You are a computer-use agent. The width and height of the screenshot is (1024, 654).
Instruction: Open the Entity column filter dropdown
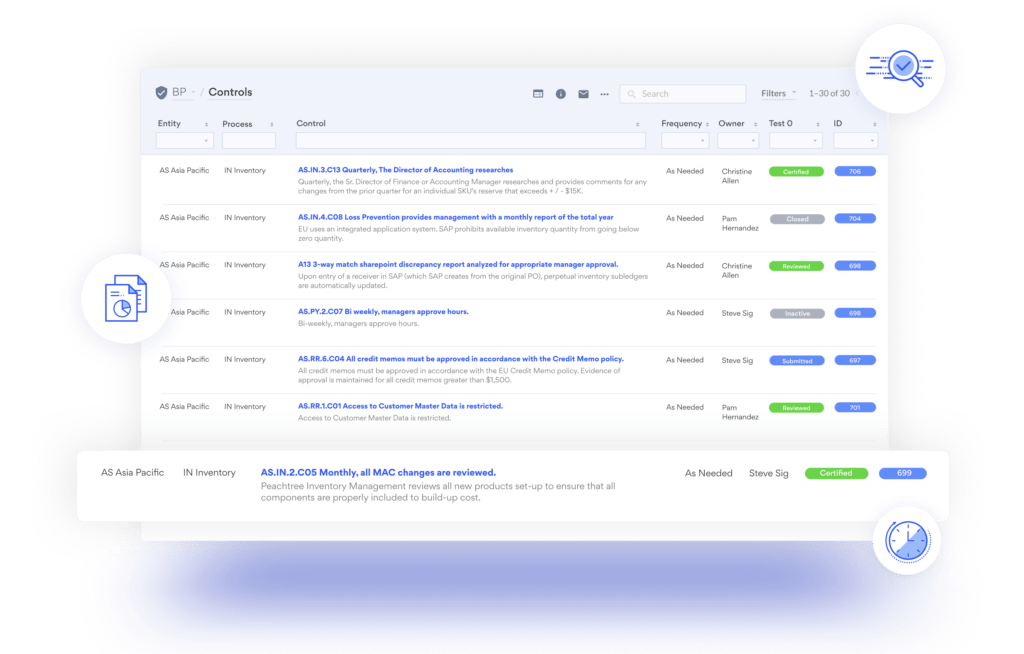[x=184, y=141]
